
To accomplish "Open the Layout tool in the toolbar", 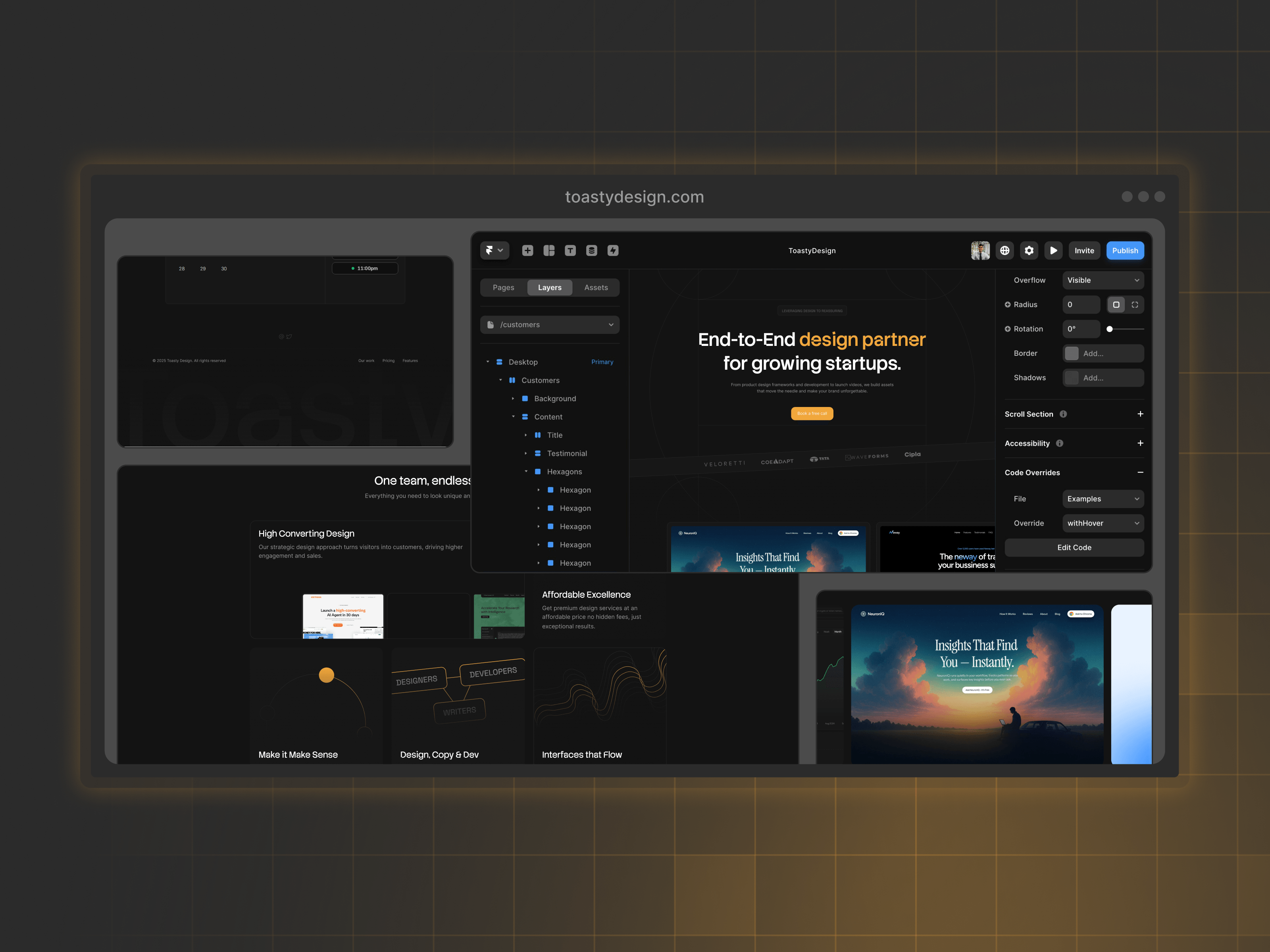I will 549,250.
